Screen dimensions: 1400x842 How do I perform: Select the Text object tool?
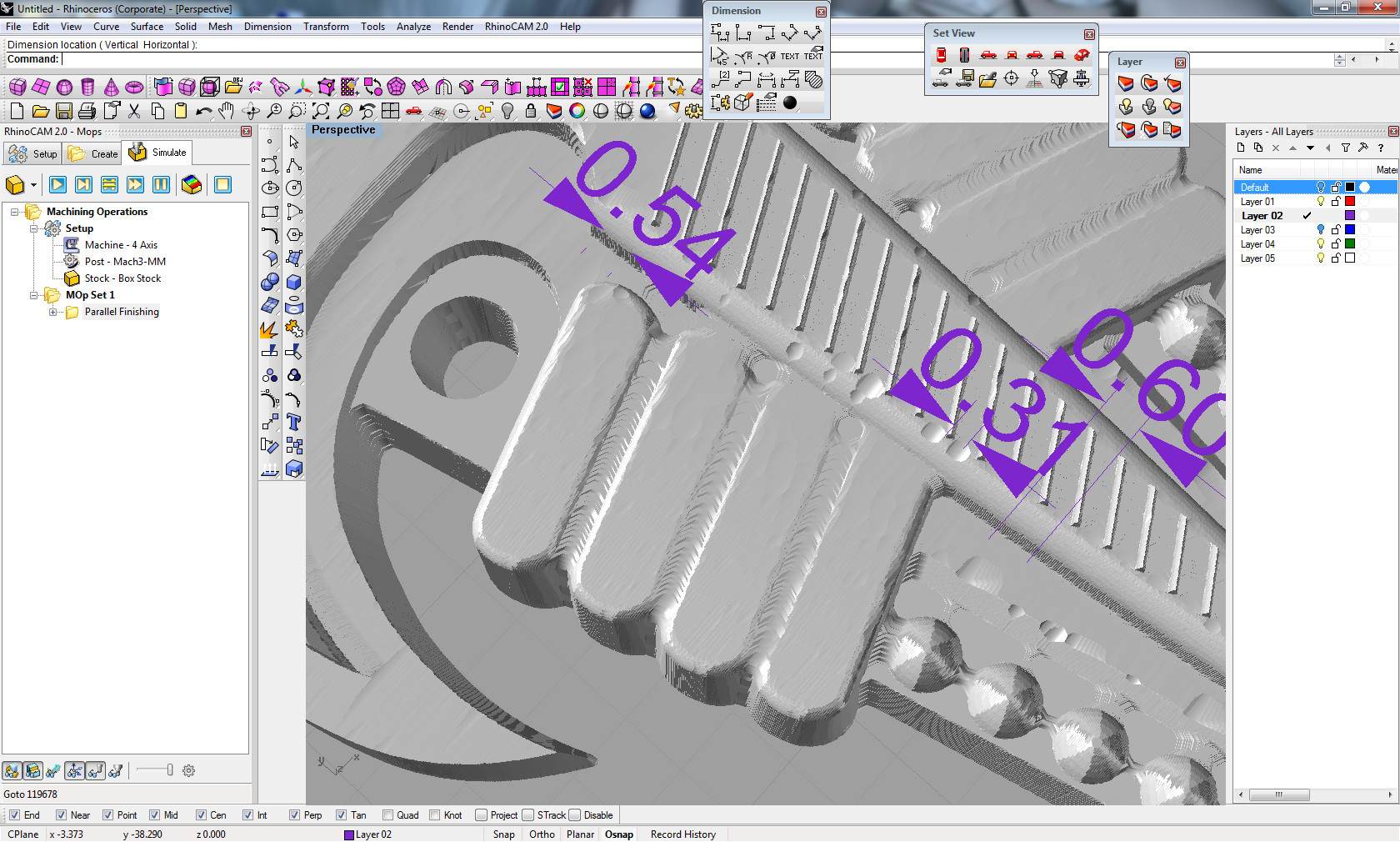[x=293, y=423]
